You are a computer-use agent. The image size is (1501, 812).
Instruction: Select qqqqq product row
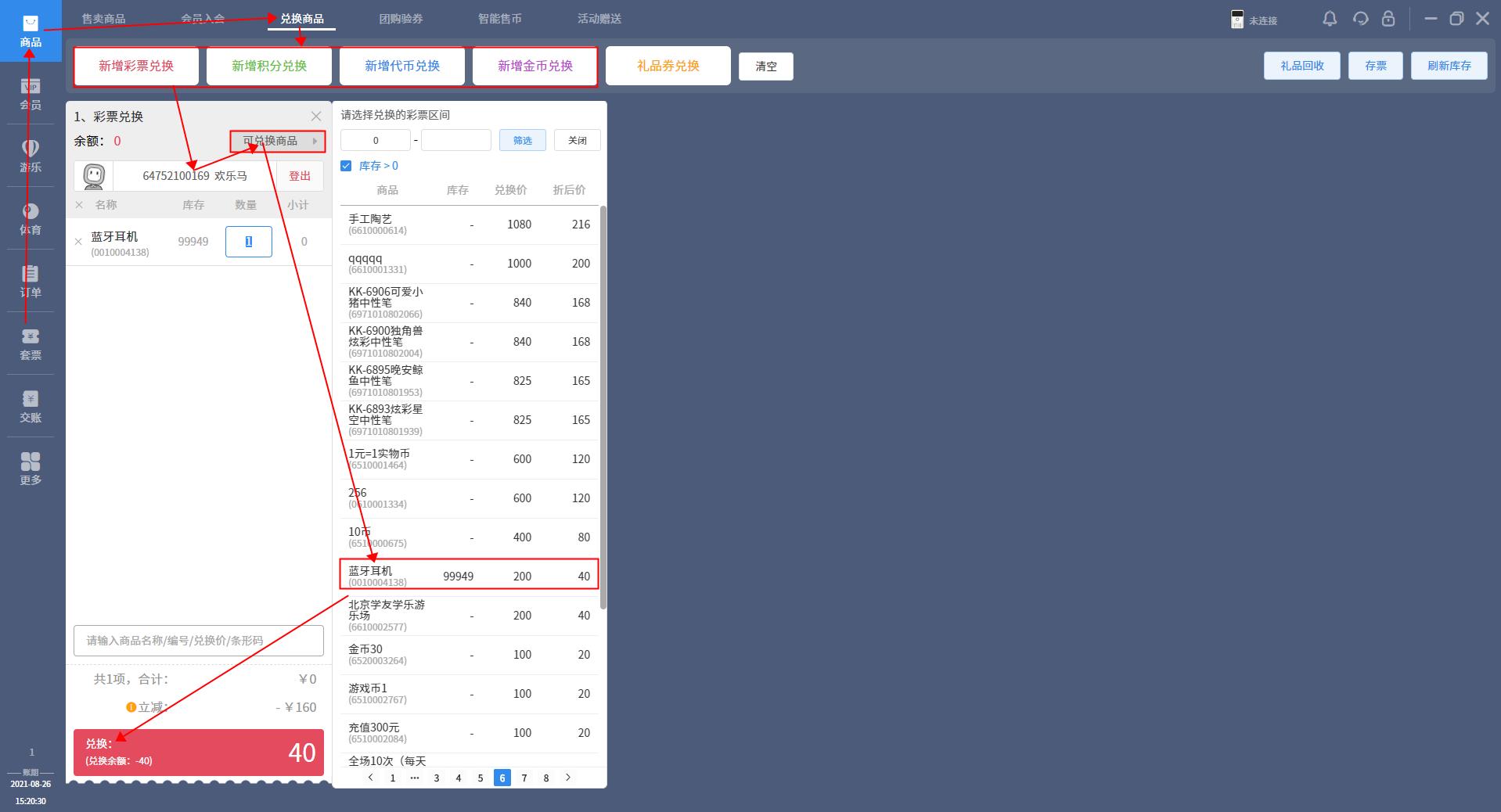pos(470,264)
